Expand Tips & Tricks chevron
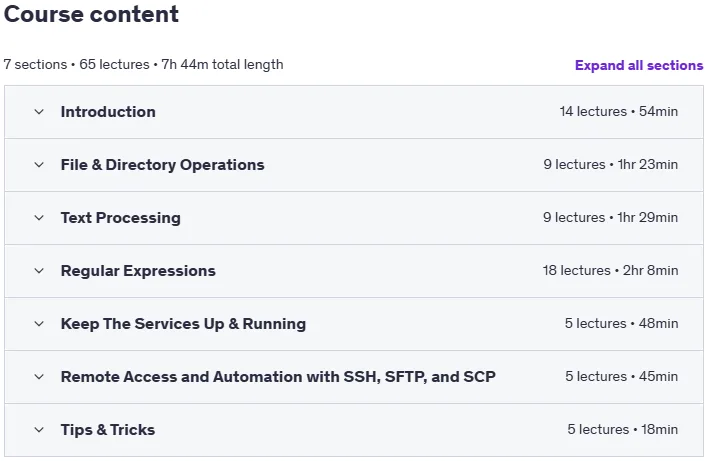Viewport: 709px width, 461px height. click(39, 430)
